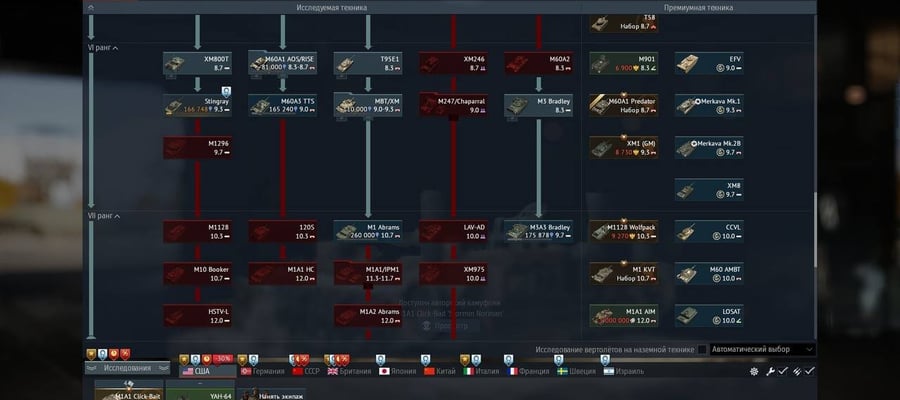The image size is (900, 400).
Task: Enable helicopter research on ground vehicles checkbox
Action: tap(702, 349)
